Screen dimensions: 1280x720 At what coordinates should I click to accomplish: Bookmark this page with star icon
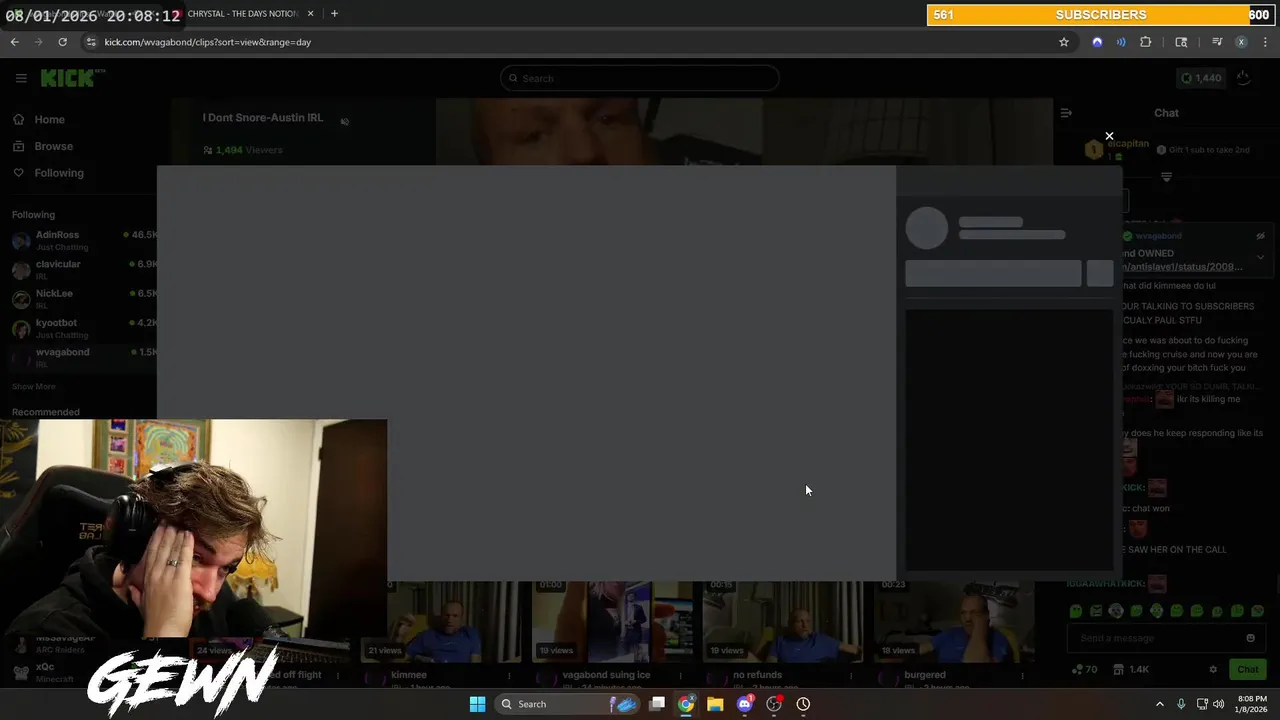(x=1064, y=42)
